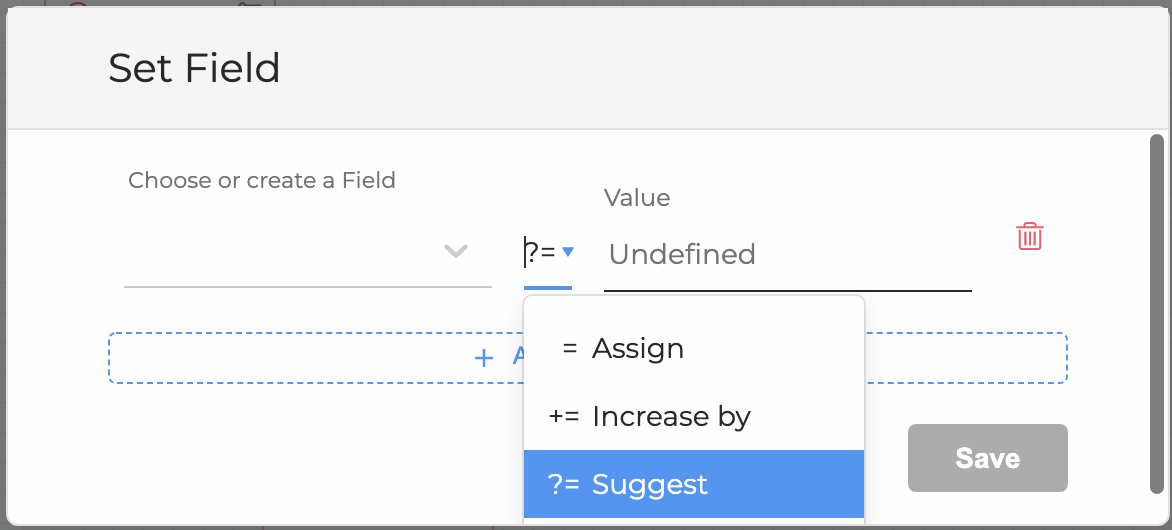Click the Set Field dialog title
Image resolution: width=1172 pixels, height=530 pixels.
click(x=194, y=68)
